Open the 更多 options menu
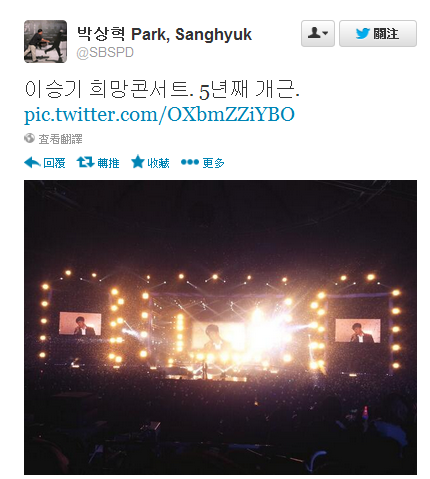 (213, 163)
